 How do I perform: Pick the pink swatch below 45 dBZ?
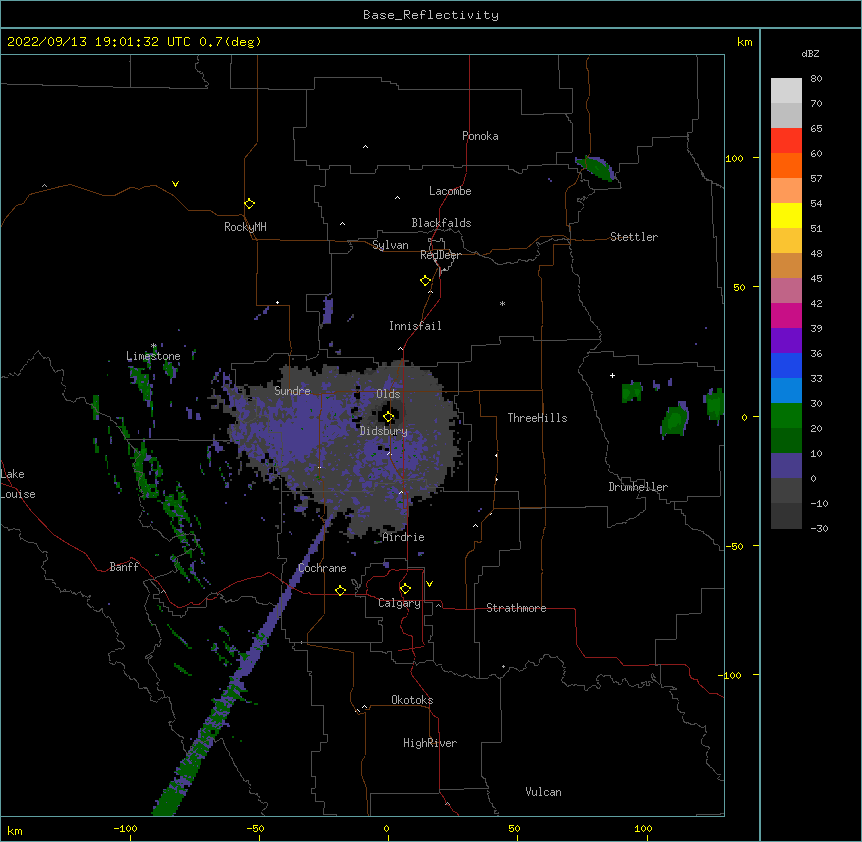coord(786,291)
